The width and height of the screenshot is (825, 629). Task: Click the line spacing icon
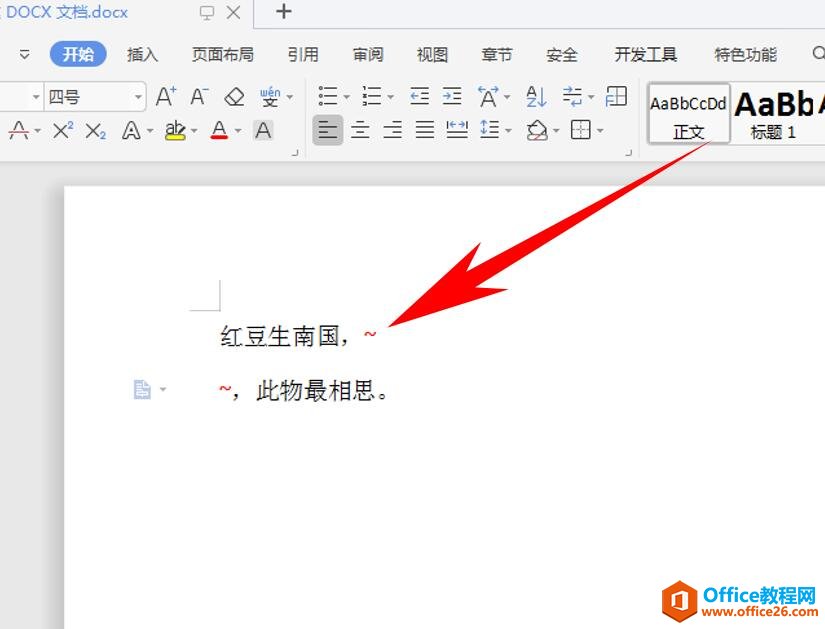490,129
